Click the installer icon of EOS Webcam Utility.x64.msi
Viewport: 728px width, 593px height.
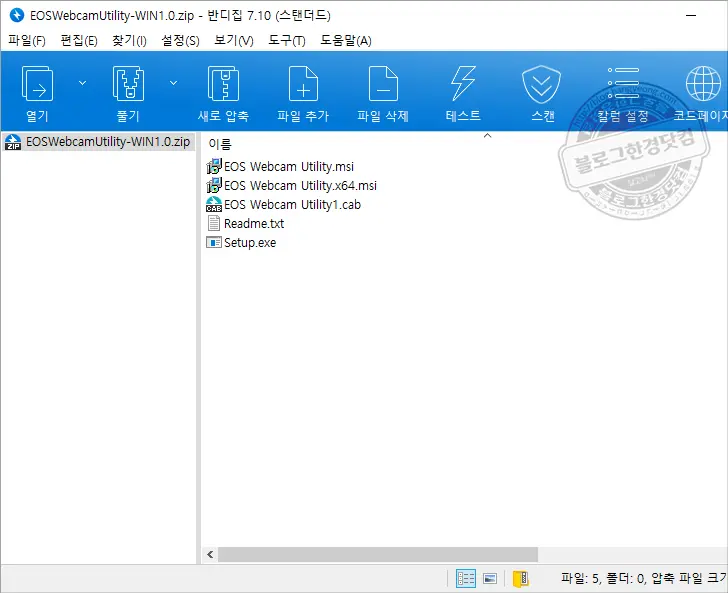point(214,185)
